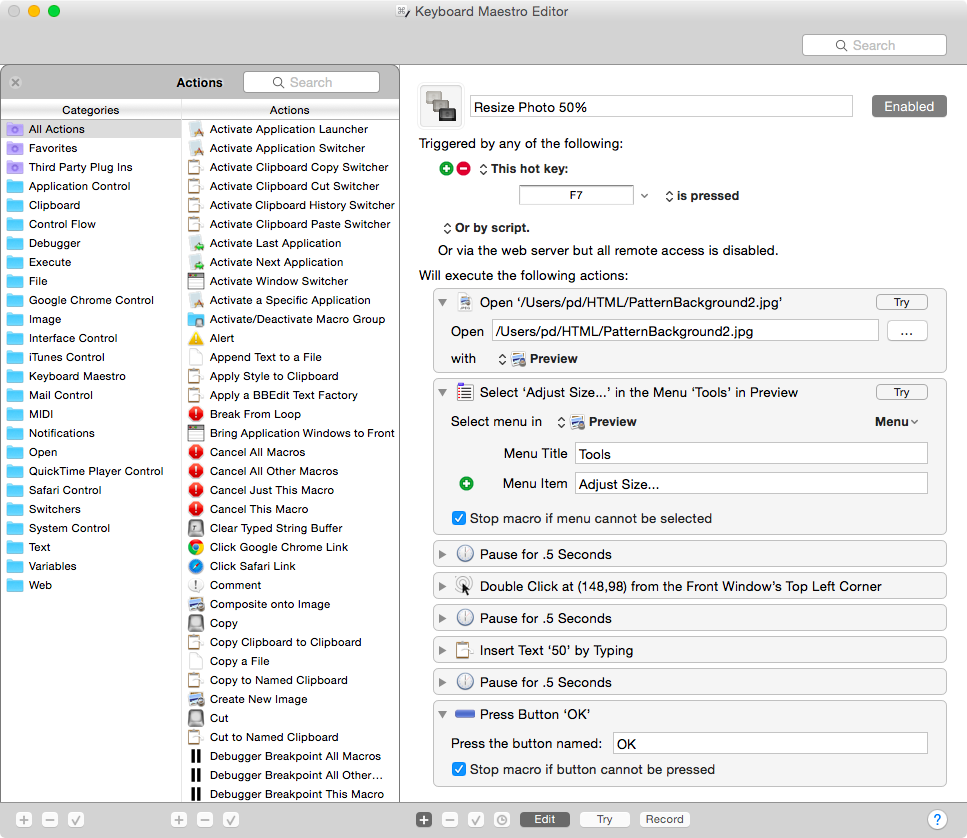Open the 'with Preview' application popup
This screenshot has height=838, width=967.
(537, 358)
